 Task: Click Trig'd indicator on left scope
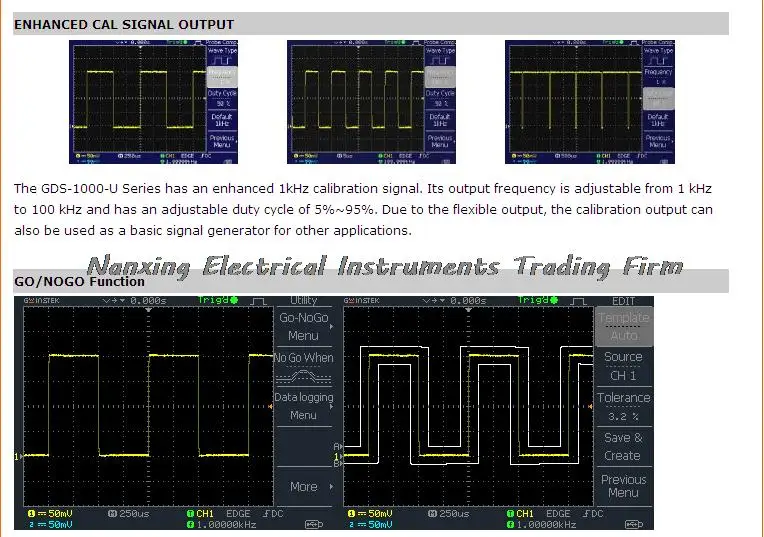218,300
